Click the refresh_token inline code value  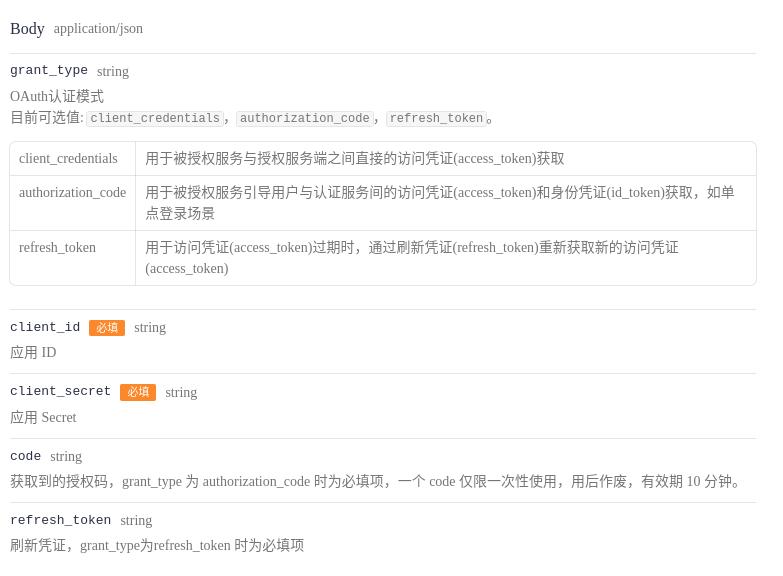coord(436,119)
